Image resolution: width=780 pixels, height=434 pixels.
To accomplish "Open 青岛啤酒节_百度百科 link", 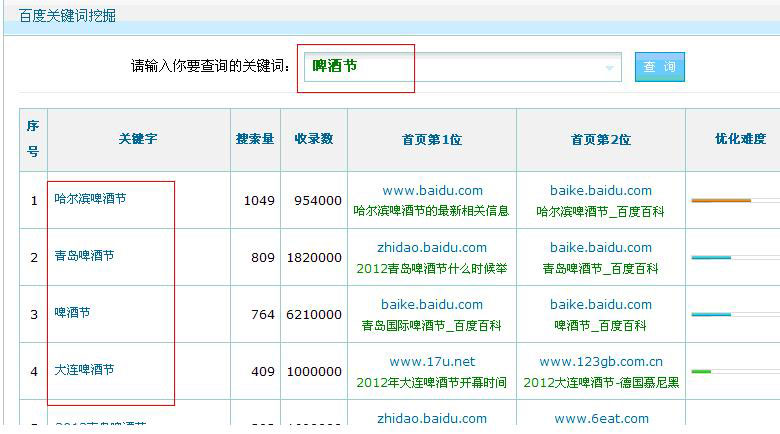I will pos(600,269).
